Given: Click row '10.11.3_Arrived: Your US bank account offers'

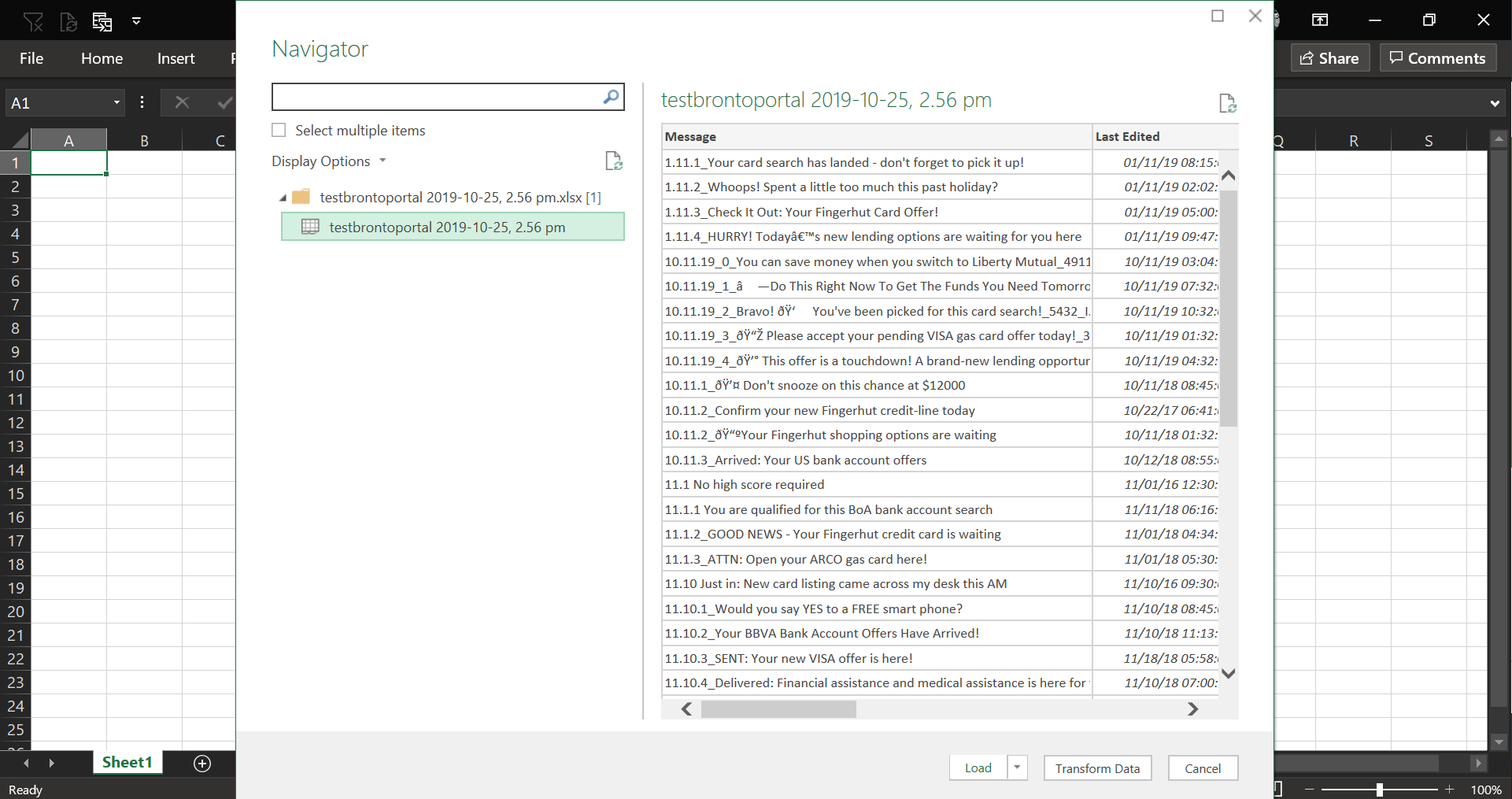Looking at the screenshot, I should (877, 460).
